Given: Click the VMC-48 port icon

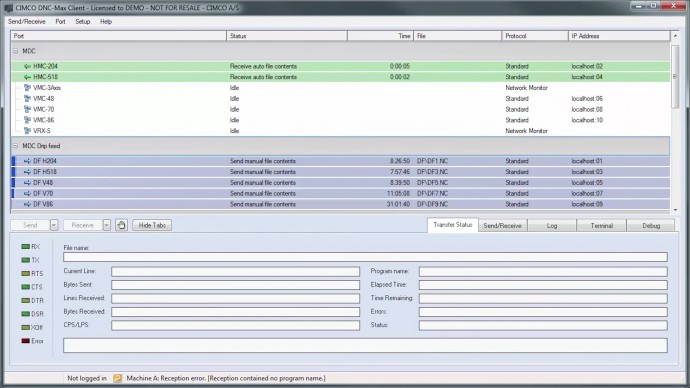Looking at the screenshot, I should pos(27,99).
